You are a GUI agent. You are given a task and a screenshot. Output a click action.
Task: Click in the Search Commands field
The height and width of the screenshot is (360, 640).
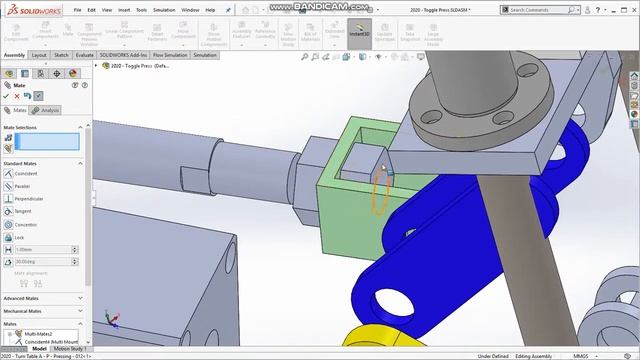point(538,9)
